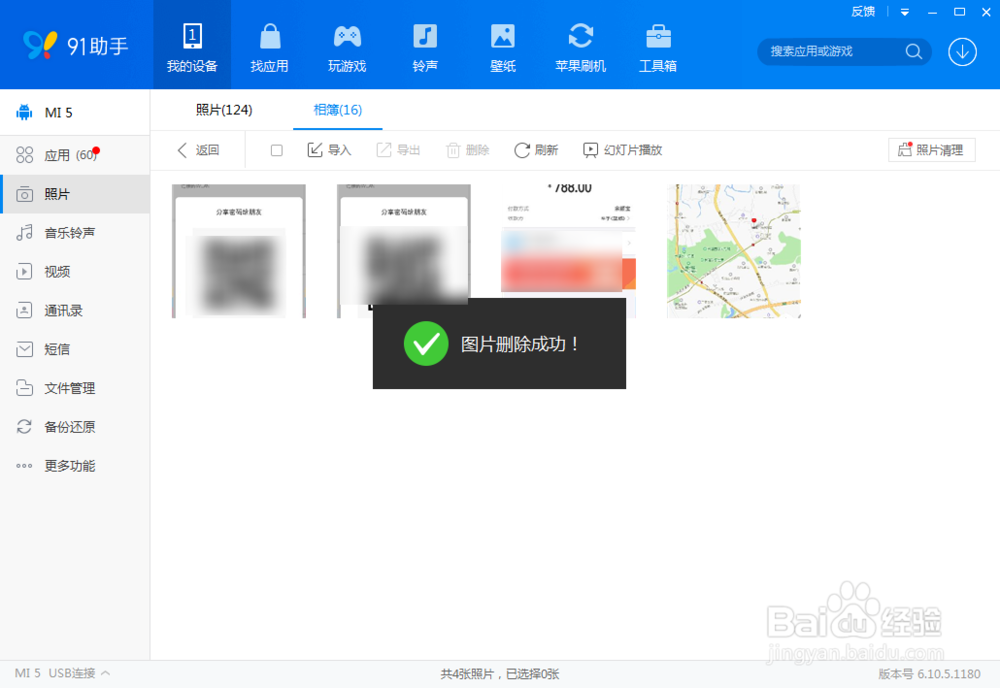Select the 我的设备 device icon
The width and height of the screenshot is (1000, 688).
[192, 45]
